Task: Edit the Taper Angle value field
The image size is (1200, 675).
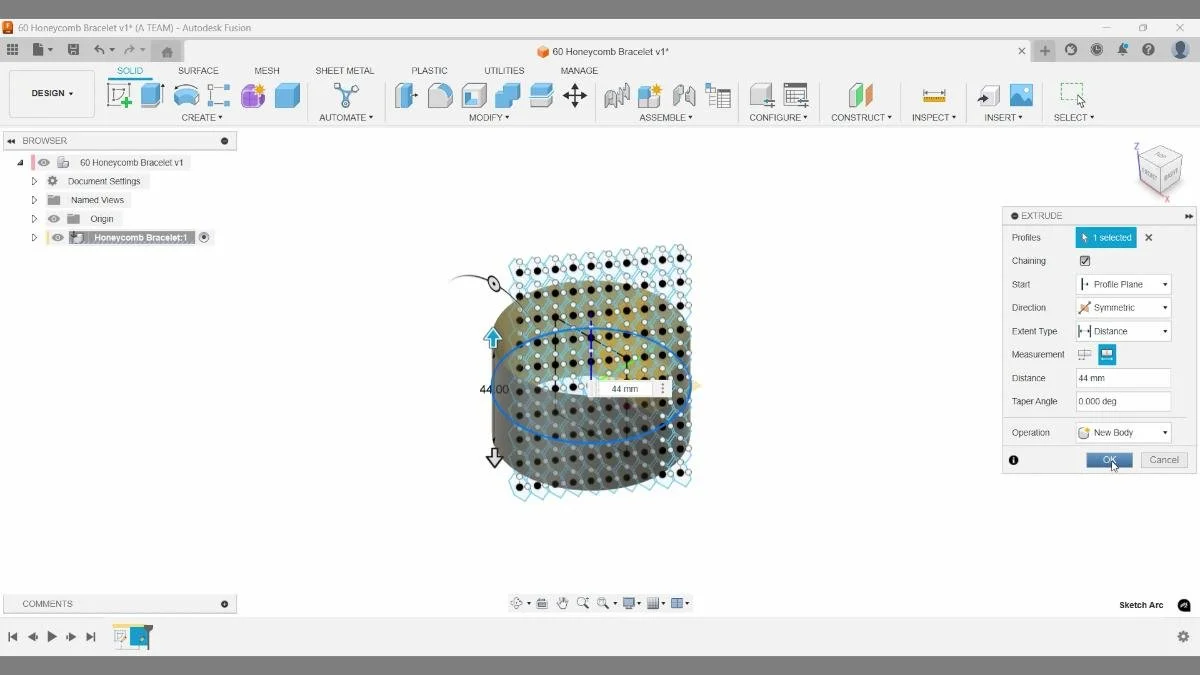Action: coord(1122,400)
